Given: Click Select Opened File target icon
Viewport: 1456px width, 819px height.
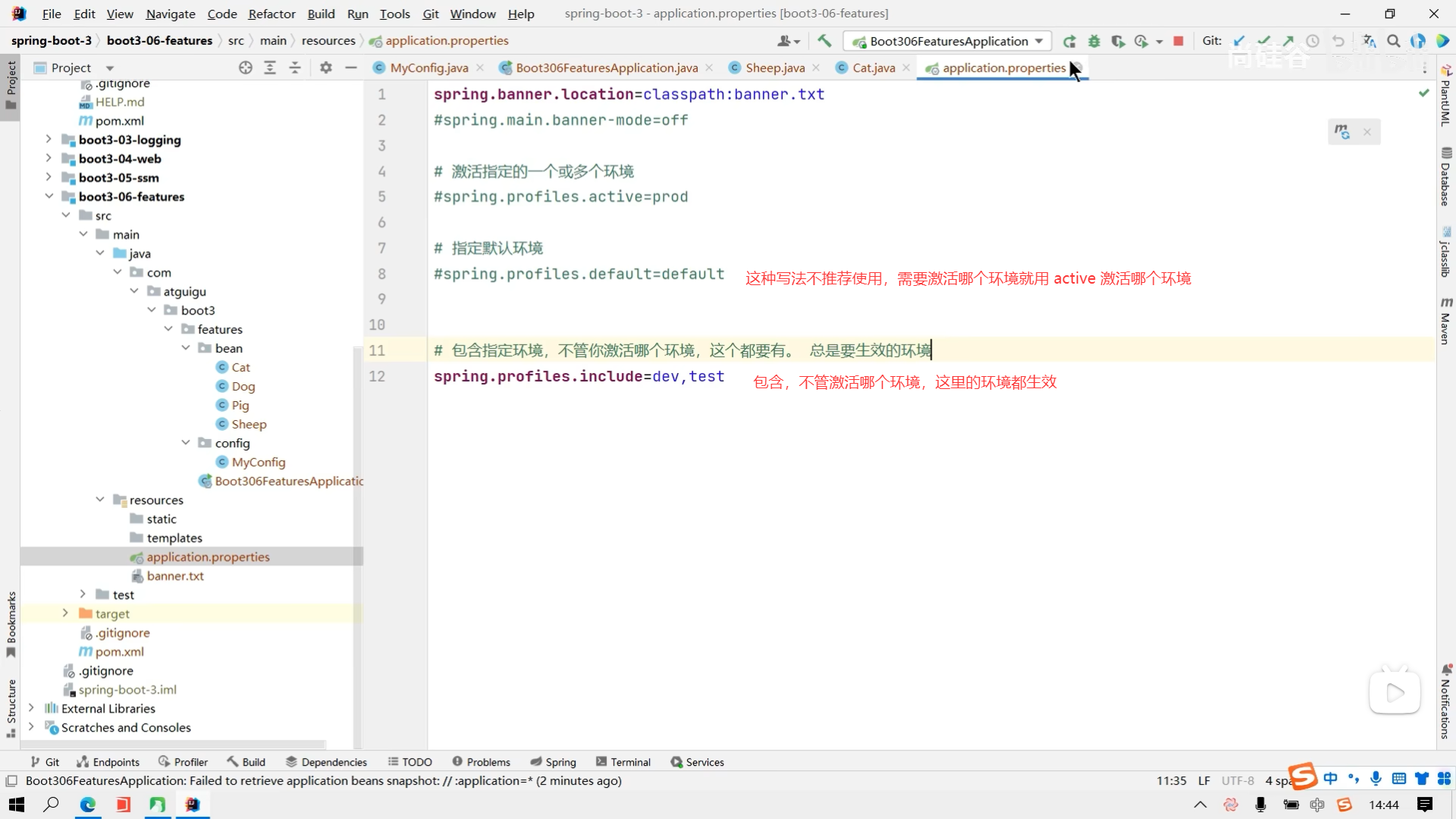Looking at the screenshot, I should click(245, 67).
